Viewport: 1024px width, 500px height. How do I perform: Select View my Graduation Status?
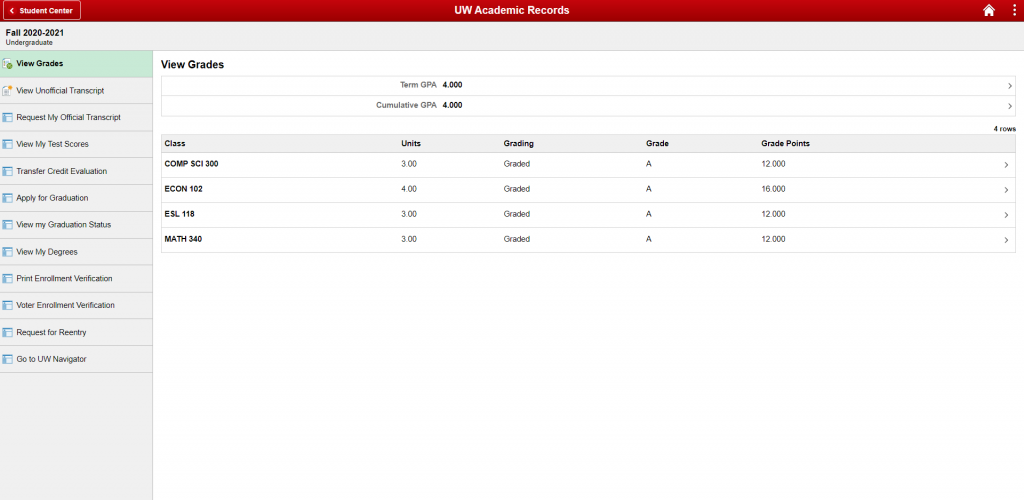click(x=70, y=225)
